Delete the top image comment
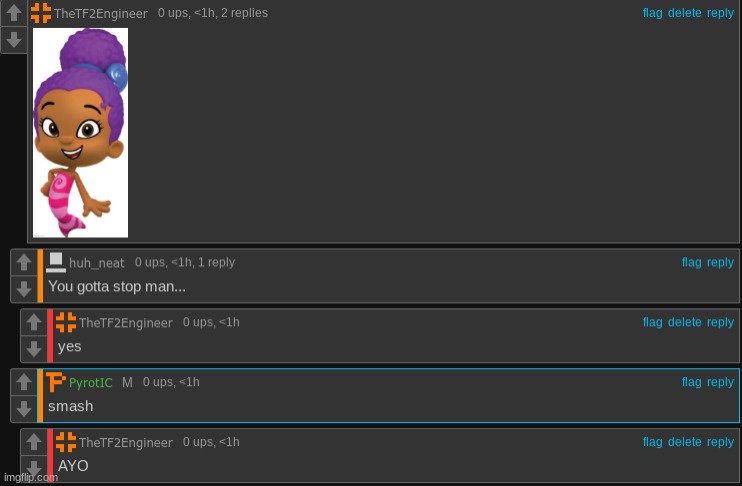742x486 pixels. pos(684,13)
